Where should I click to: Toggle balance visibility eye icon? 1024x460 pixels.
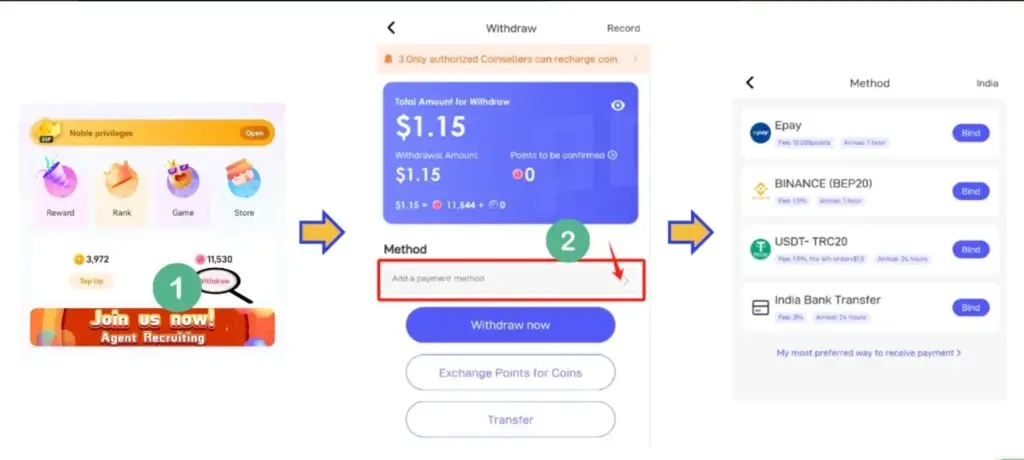(618, 105)
